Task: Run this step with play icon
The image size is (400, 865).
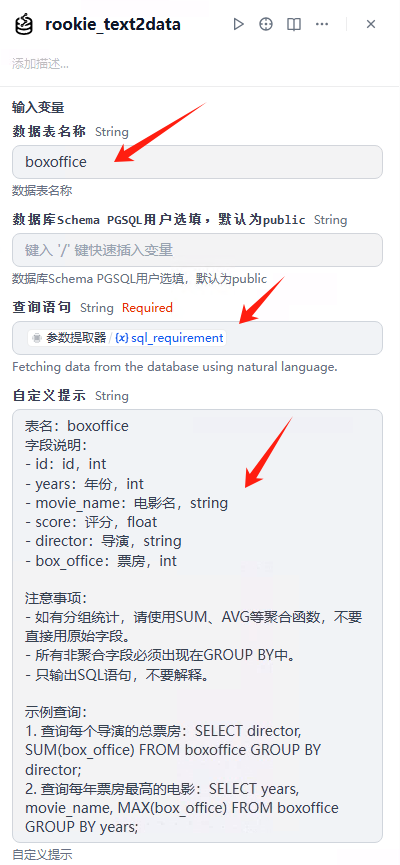Action: (x=238, y=24)
